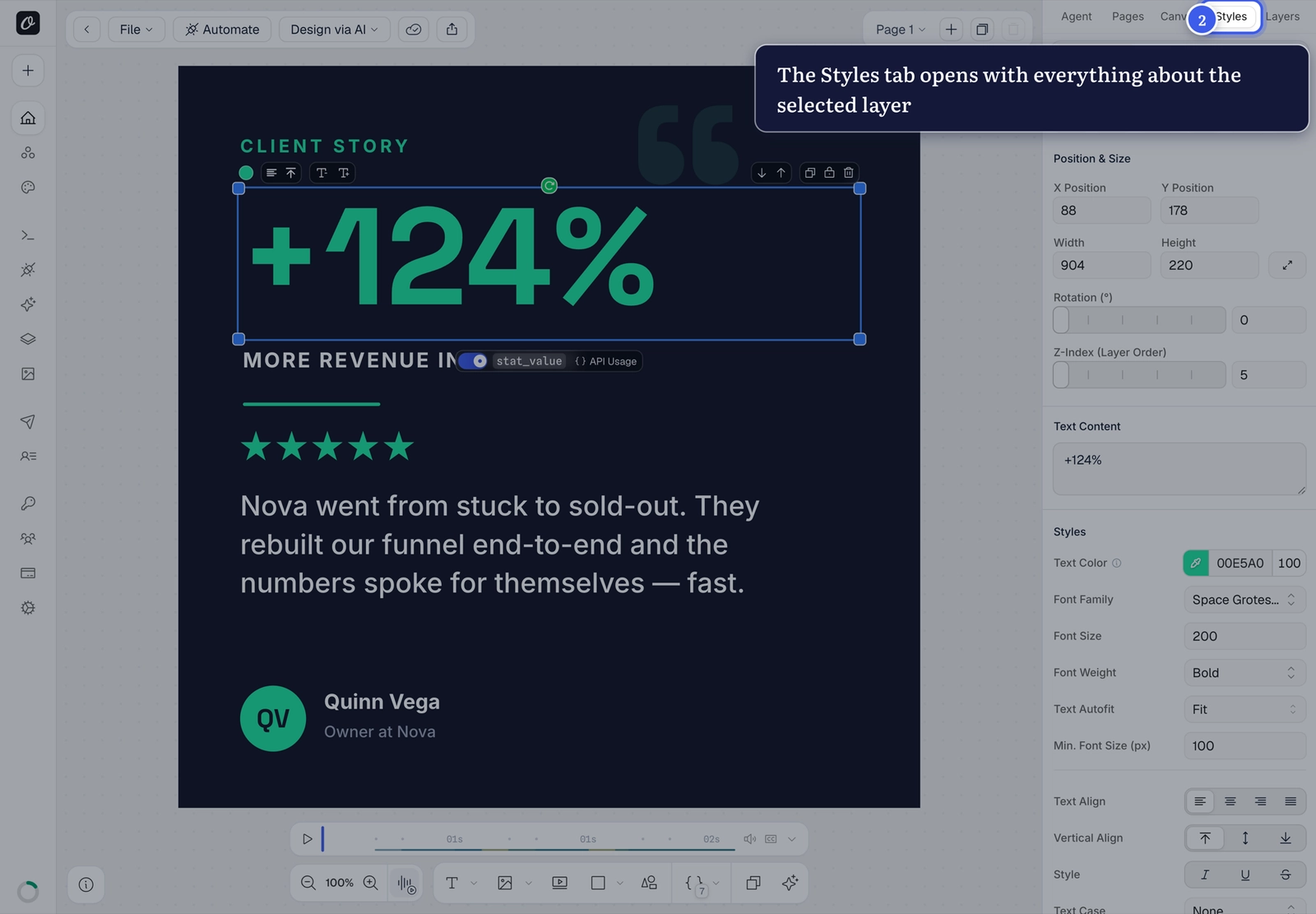The image size is (1316, 914).
Task: Open the layers stack sidebar icon
Action: click(28, 339)
